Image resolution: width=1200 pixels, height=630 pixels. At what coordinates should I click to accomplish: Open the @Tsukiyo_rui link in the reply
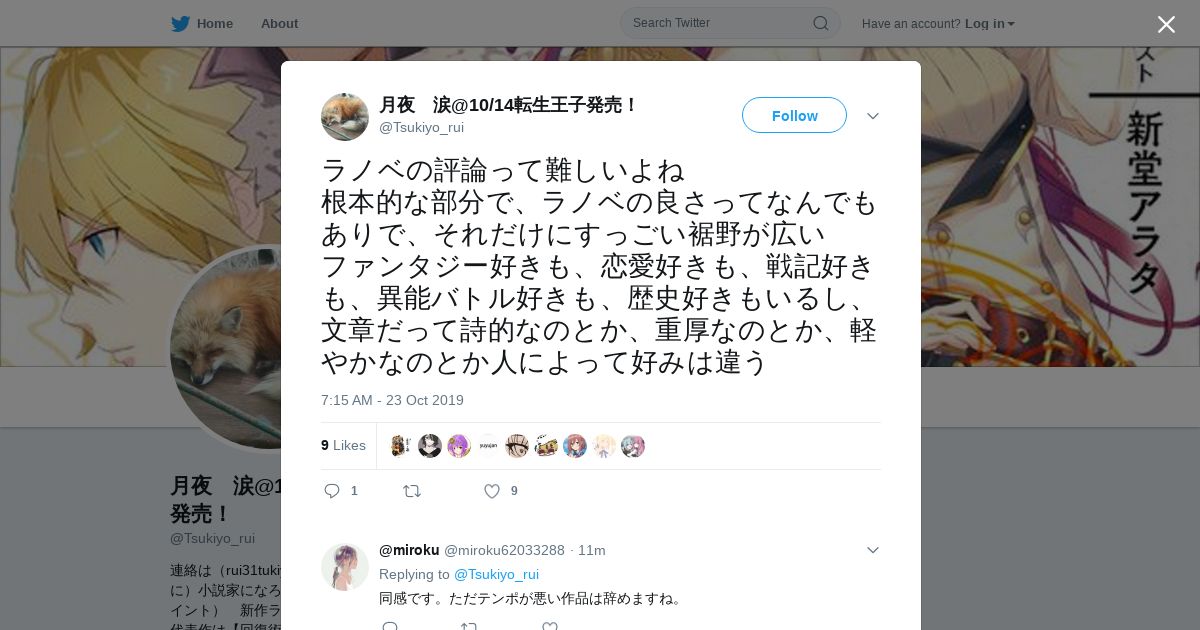(x=496, y=574)
